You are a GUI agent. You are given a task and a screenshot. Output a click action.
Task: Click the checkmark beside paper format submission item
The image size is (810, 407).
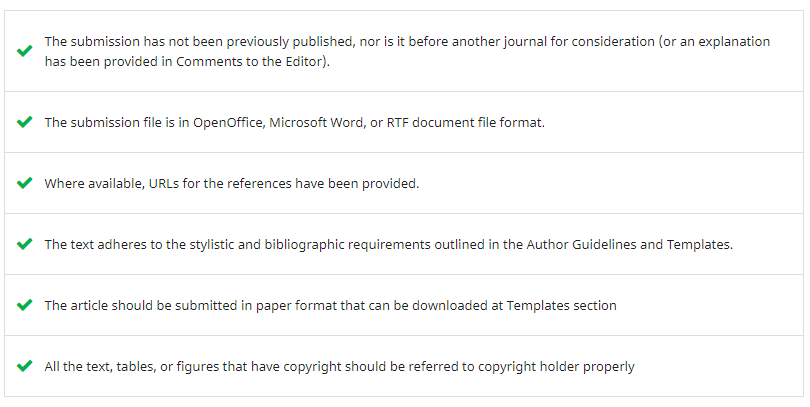point(24,305)
